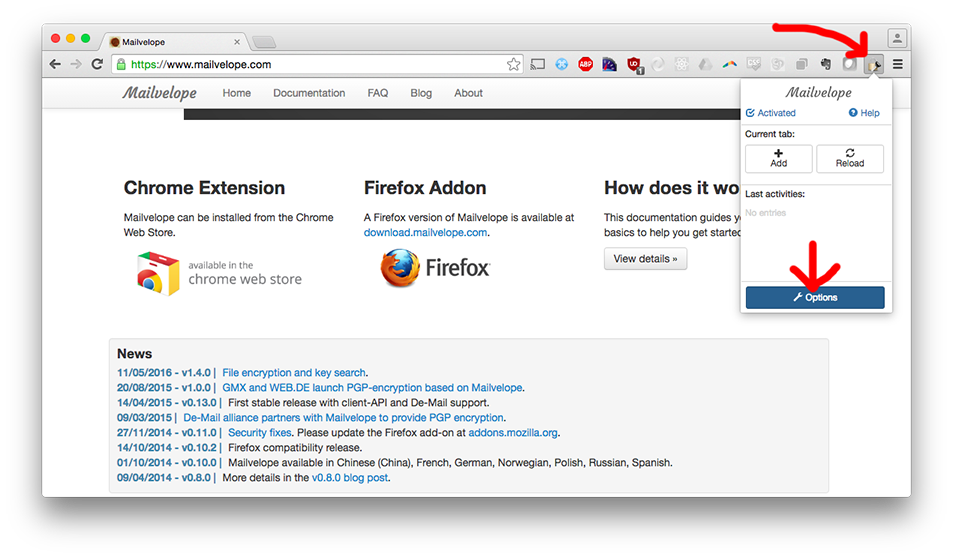Open the FAQ nav item
The height and width of the screenshot is (557, 953).
(x=377, y=93)
